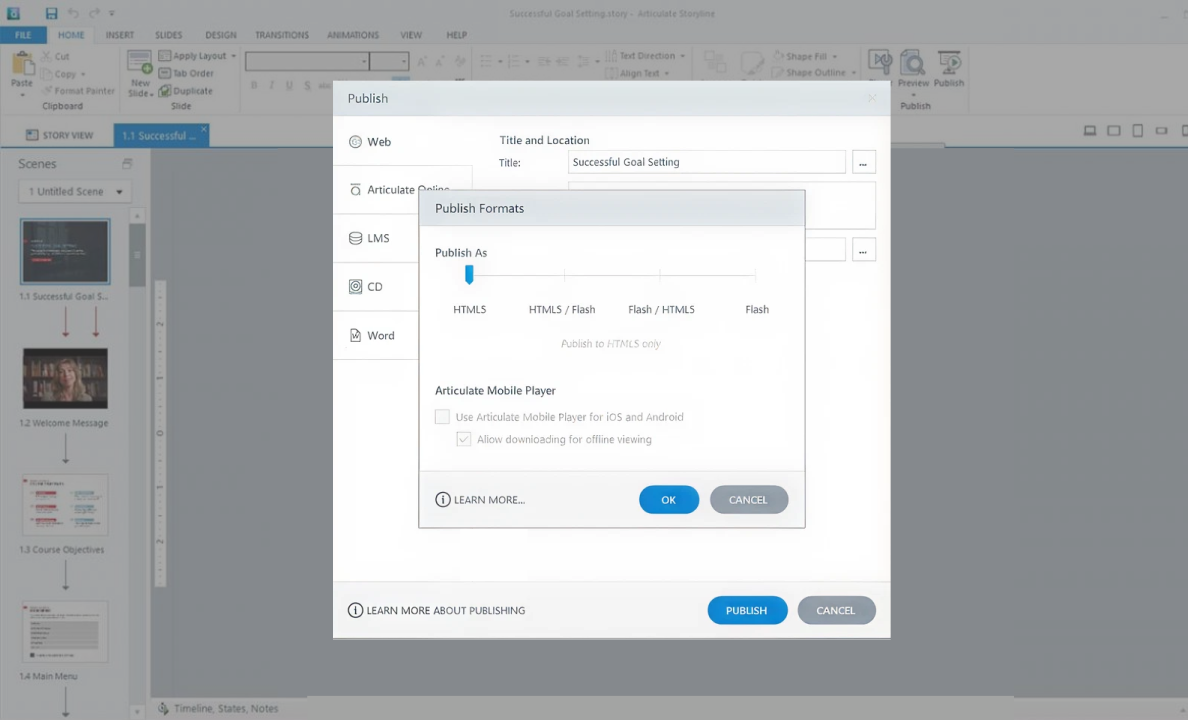Select the Paste tool in the Clipboard group
The width and height of the screenshot is (1188, 720).
[21, 70]
